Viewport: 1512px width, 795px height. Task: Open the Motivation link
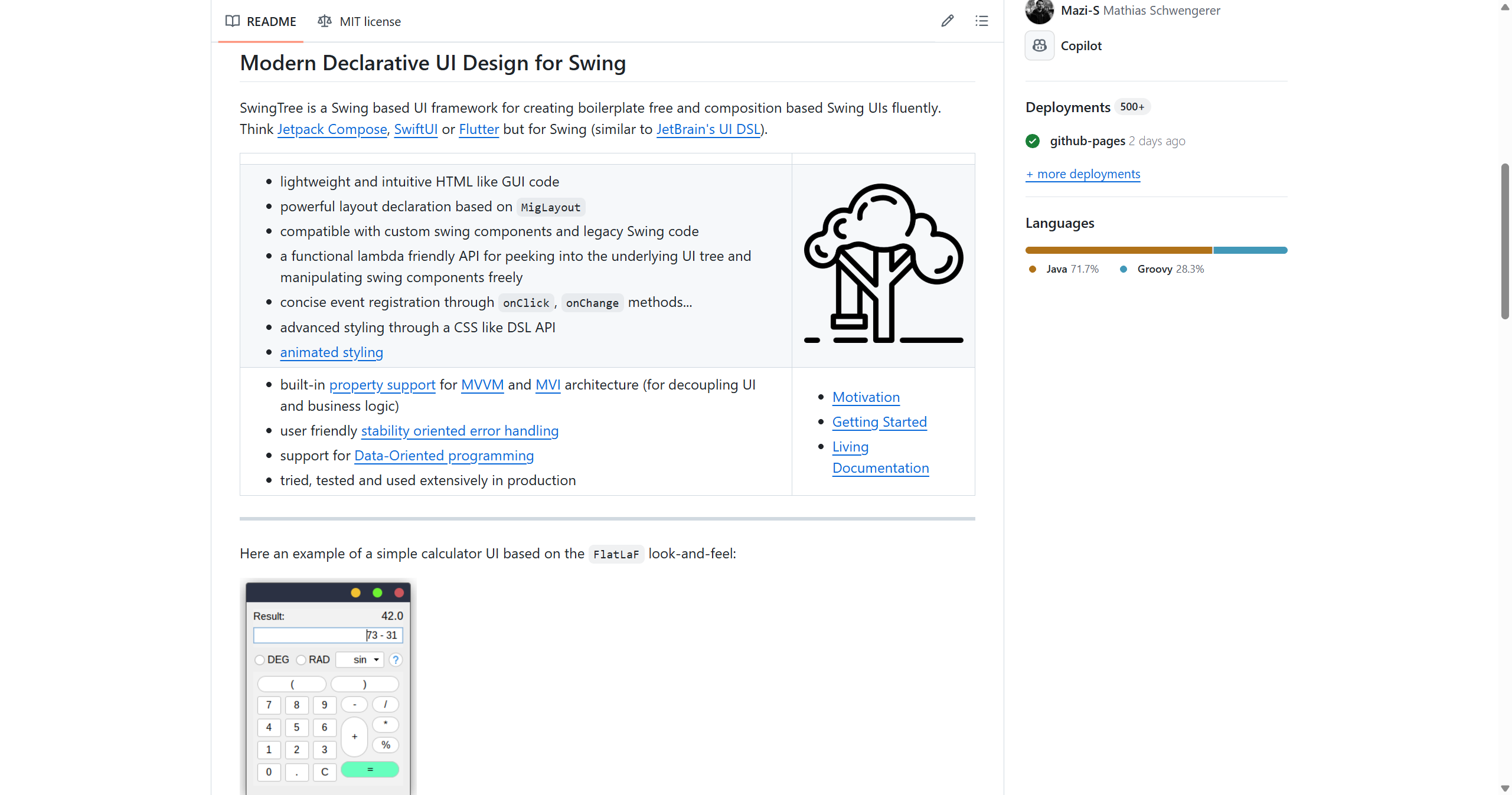pyautogui.click(x=866, y=397)
